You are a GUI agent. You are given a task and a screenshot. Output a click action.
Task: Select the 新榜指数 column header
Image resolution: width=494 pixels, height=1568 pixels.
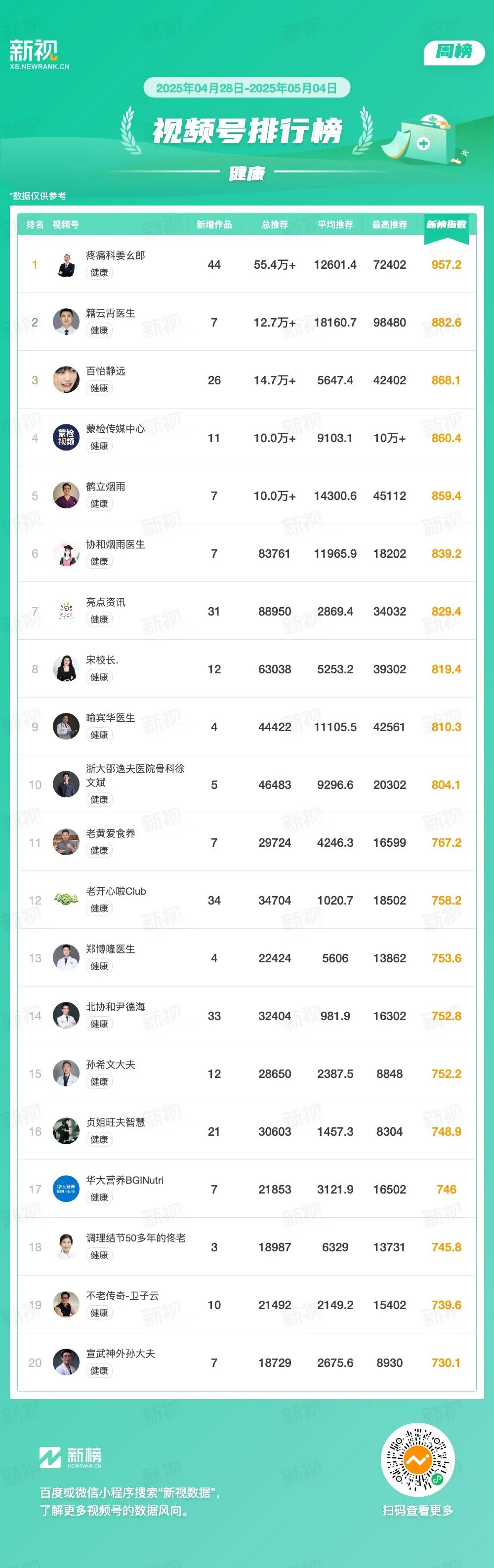coord(446,225)
